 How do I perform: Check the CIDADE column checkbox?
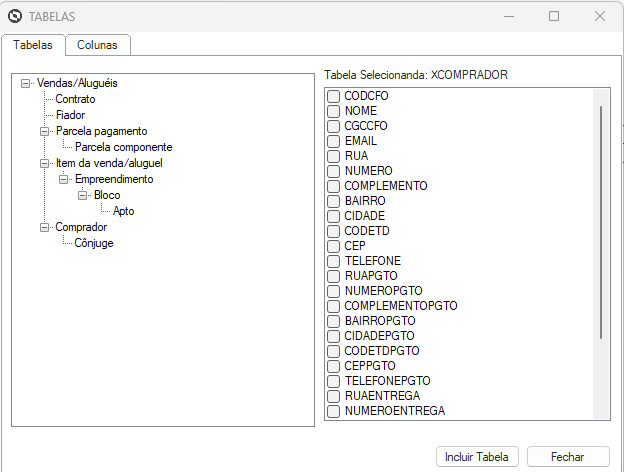tap(333, 216)
